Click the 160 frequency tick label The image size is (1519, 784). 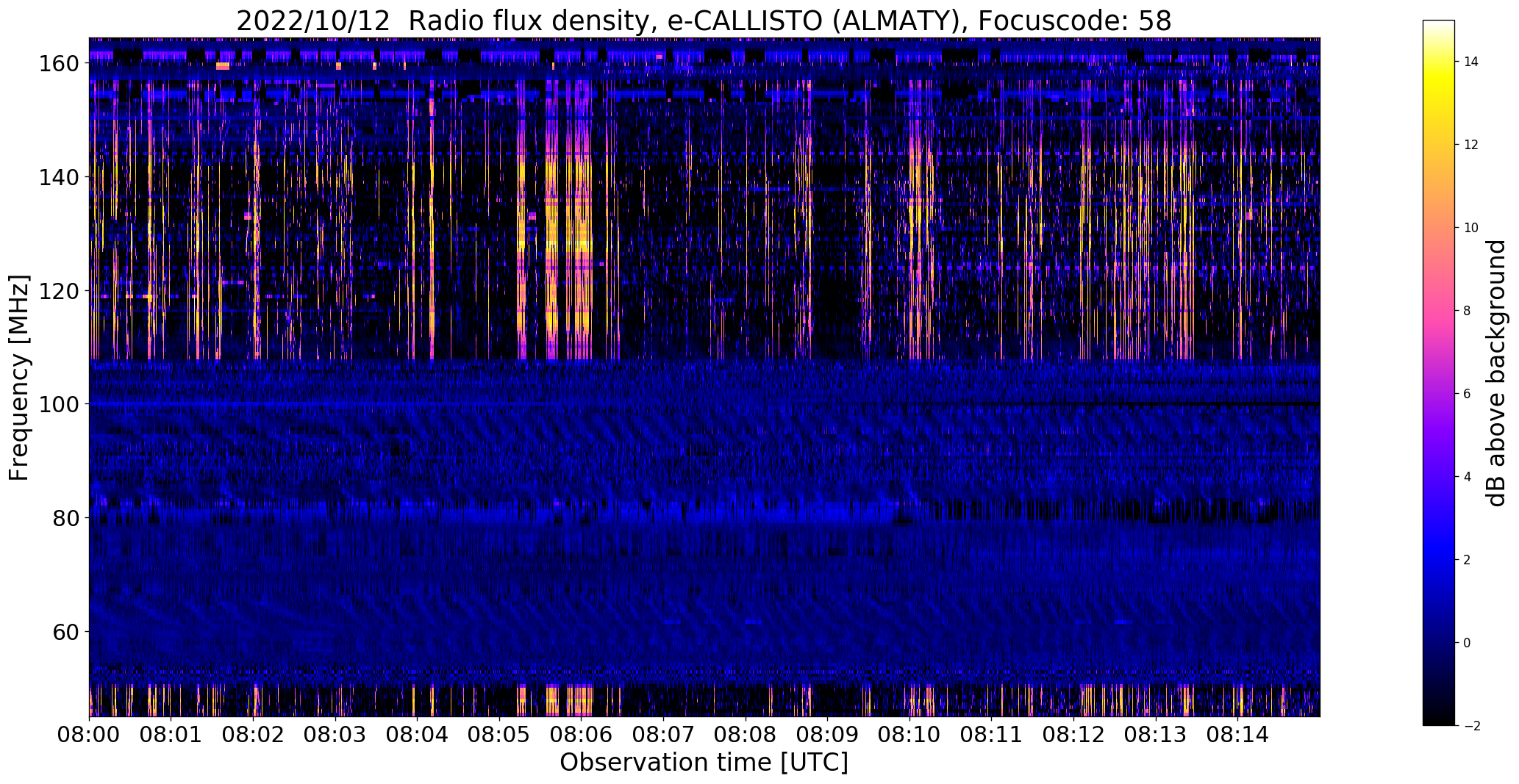pos(59,64)
